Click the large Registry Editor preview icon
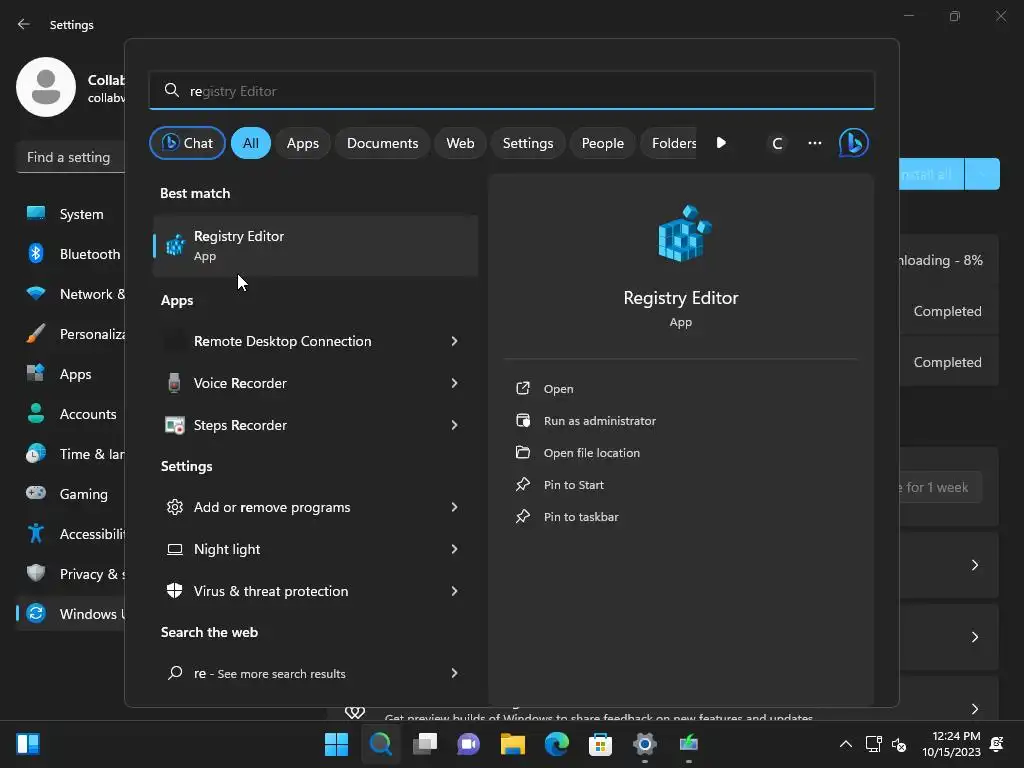This screenshot has width=1024, height=768. tap(684, 233)
